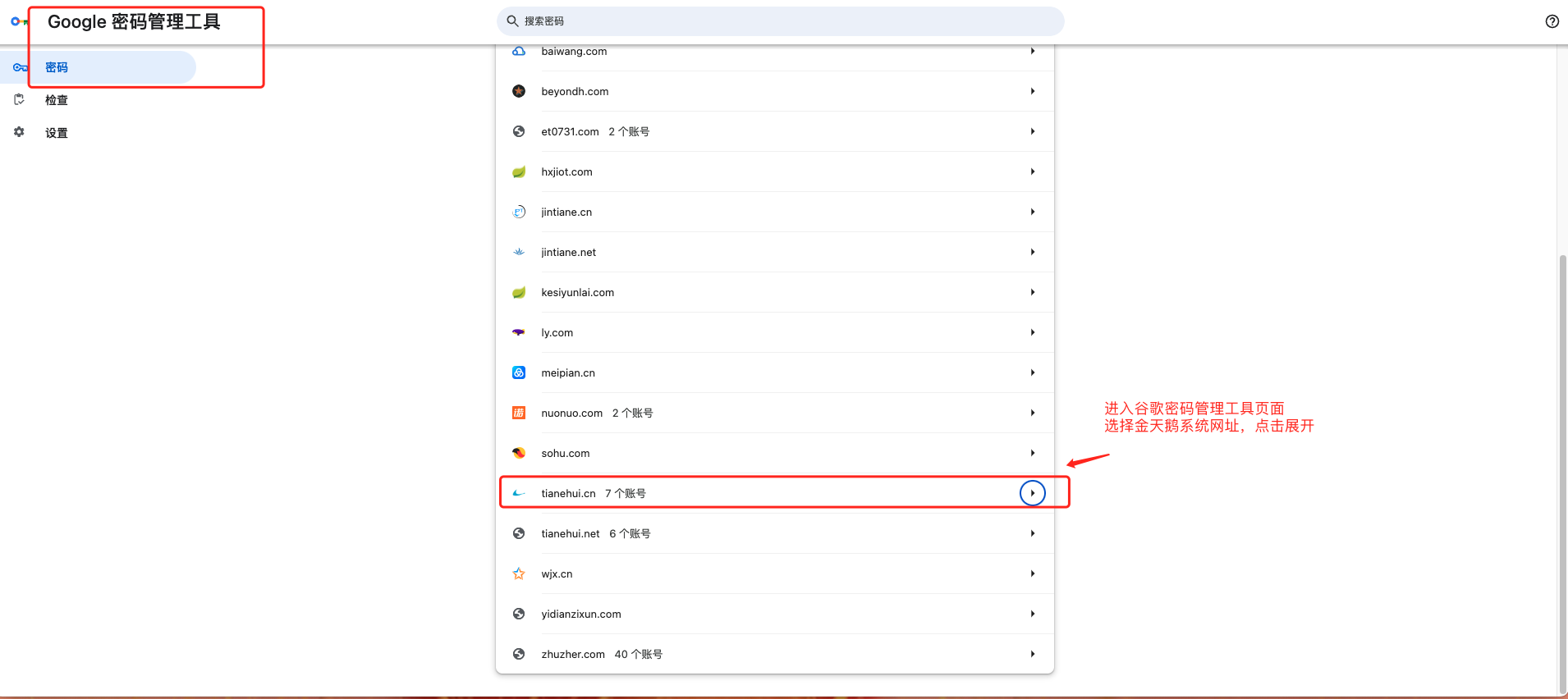Click the kesiyunlai.com leaf favicon
This screenshot has height=699, width=1568.
pyautogui.click(x=519, y=292)
